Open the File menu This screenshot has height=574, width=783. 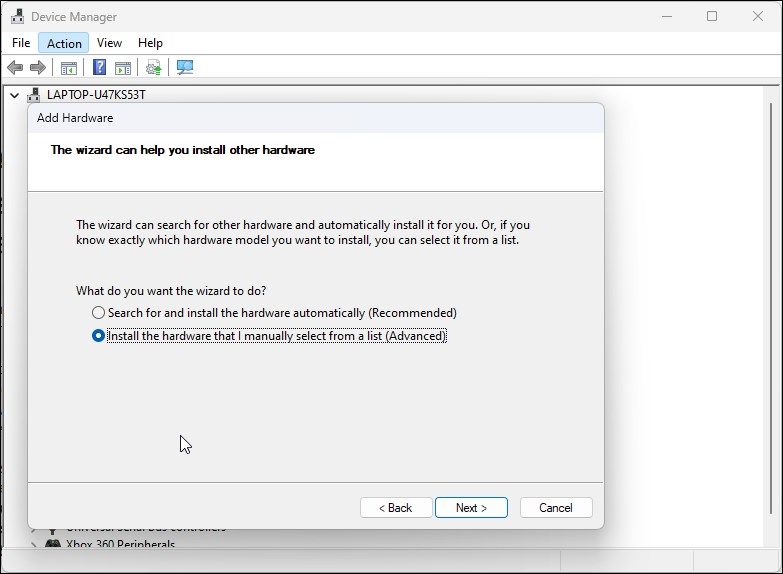(21, 43)
